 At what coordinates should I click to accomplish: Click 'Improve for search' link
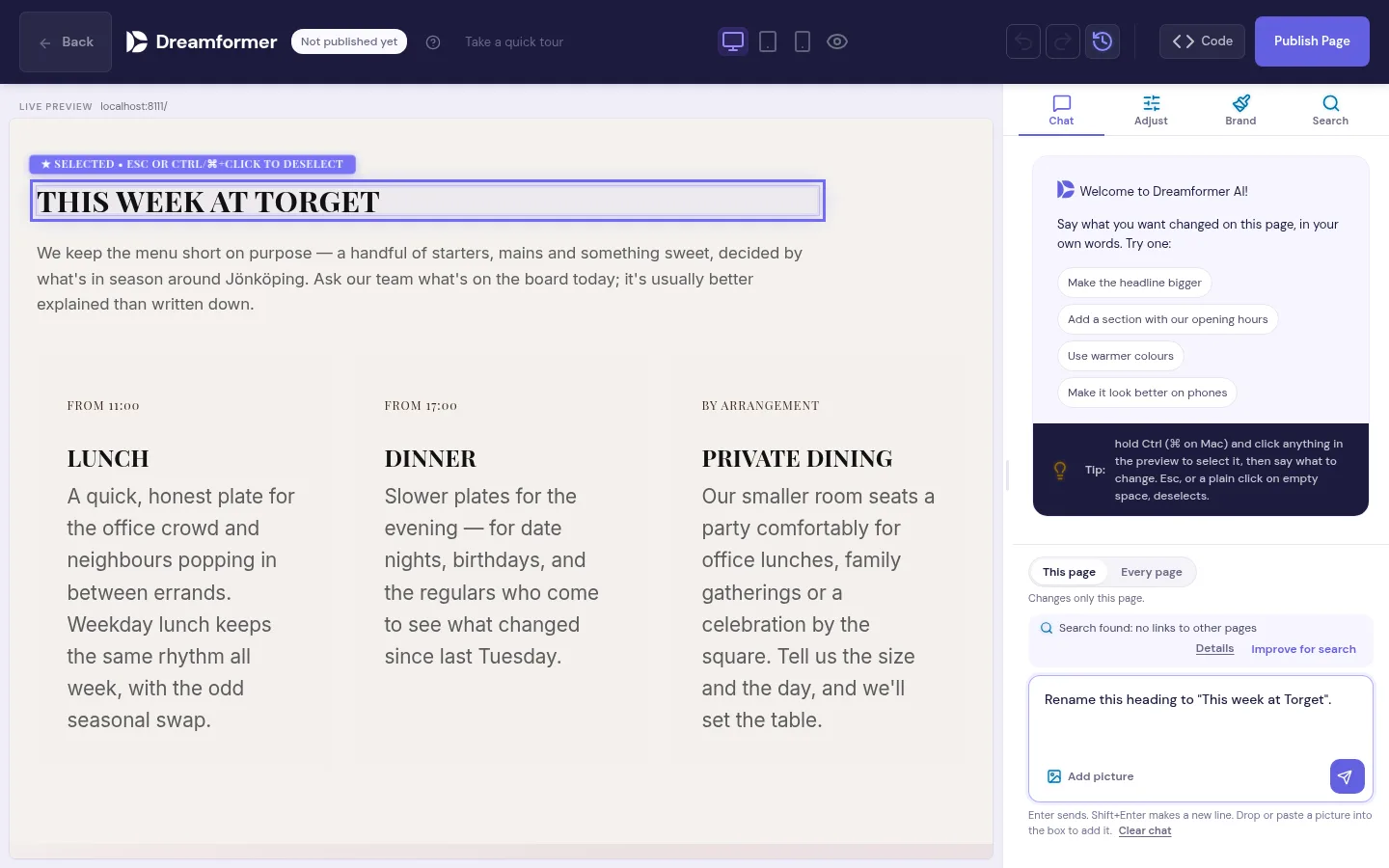click(1303, 649)
